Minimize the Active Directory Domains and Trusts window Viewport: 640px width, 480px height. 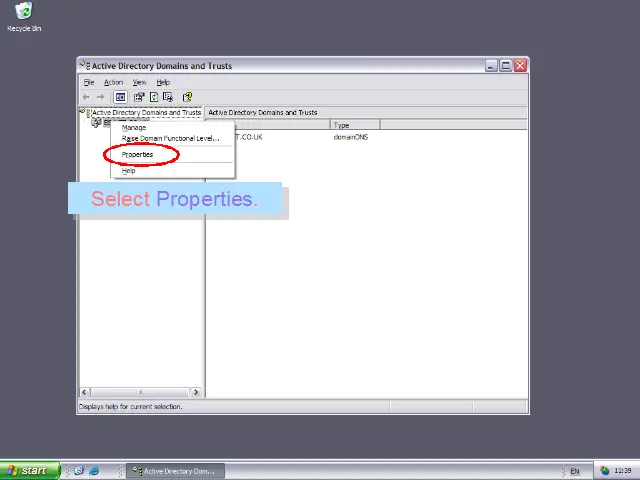491,65
